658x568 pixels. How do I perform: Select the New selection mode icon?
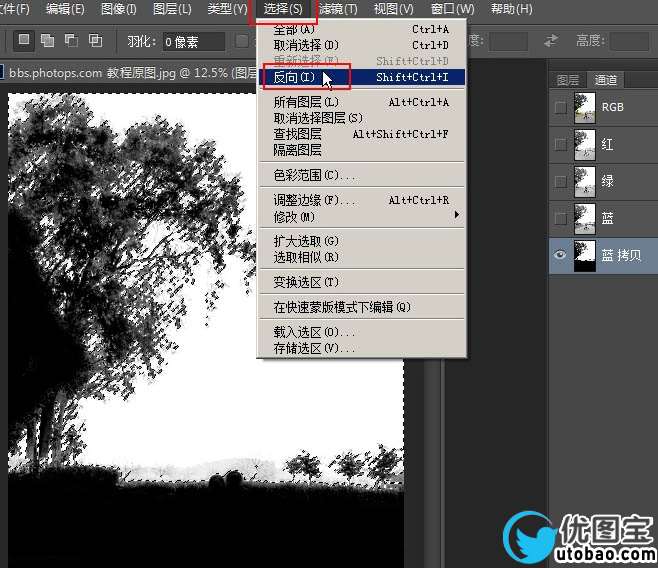tap(24, 40)
